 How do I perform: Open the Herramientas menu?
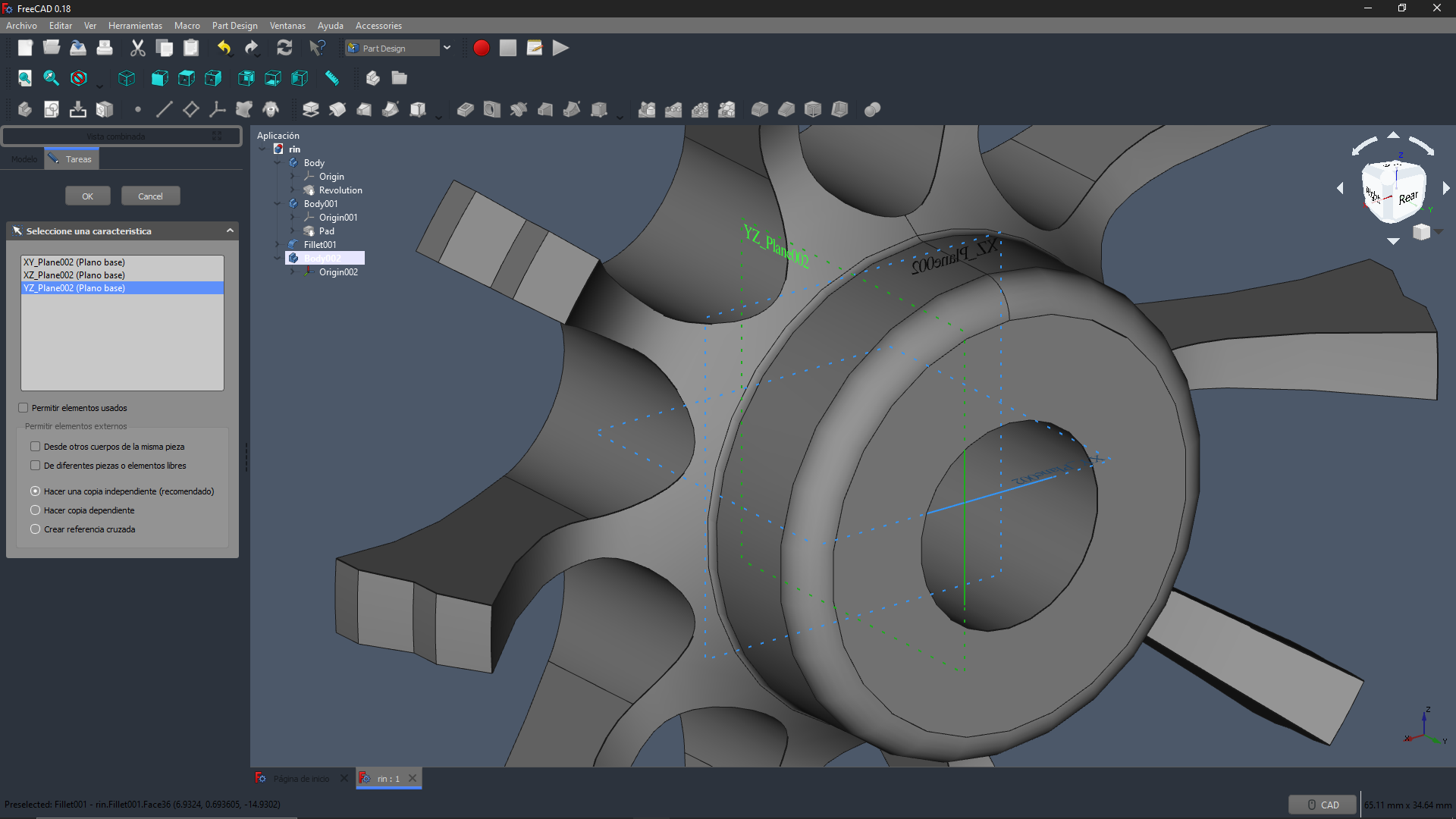135,26
